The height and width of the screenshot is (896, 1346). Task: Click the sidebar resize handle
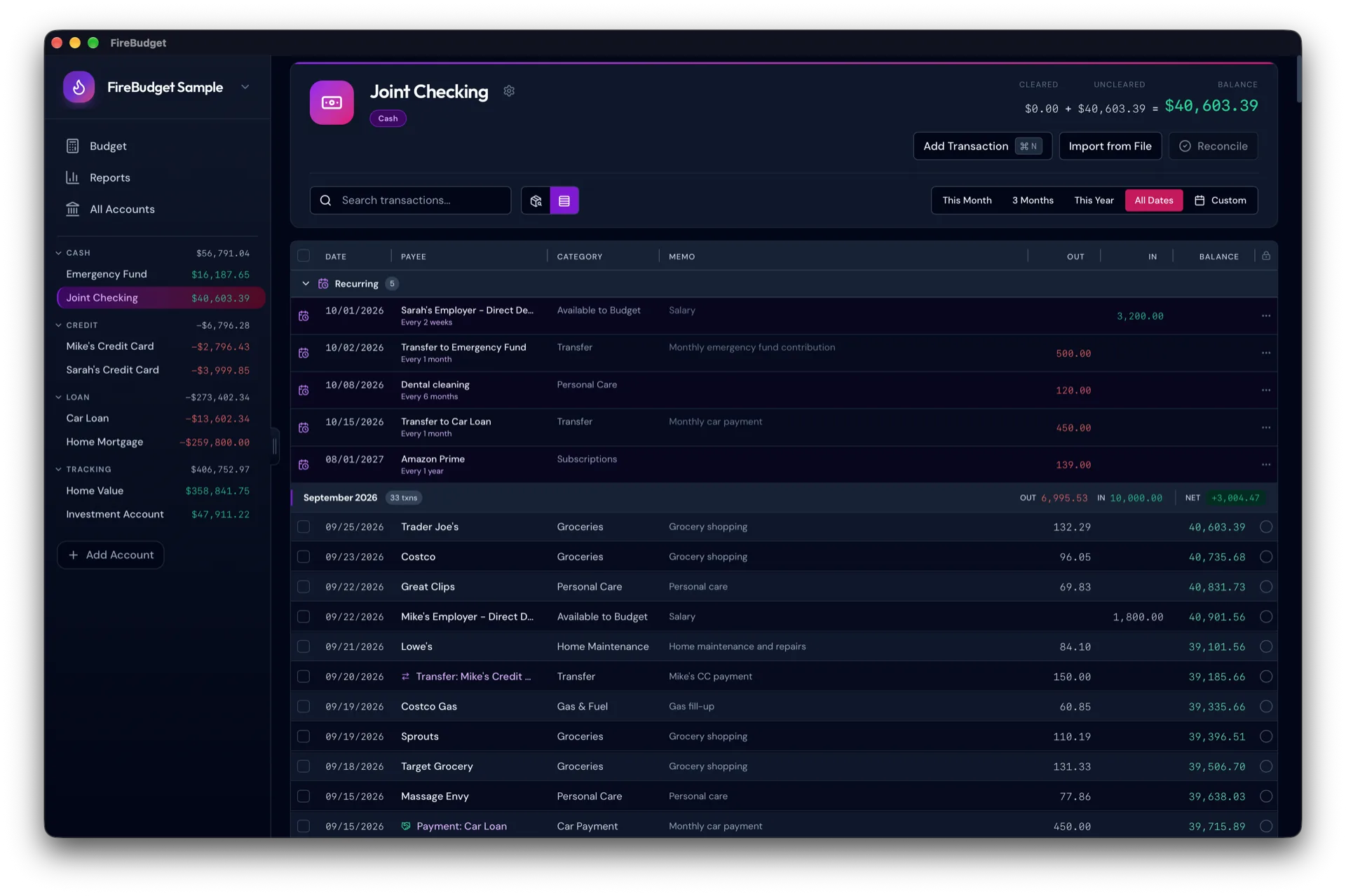pos(274,447)
